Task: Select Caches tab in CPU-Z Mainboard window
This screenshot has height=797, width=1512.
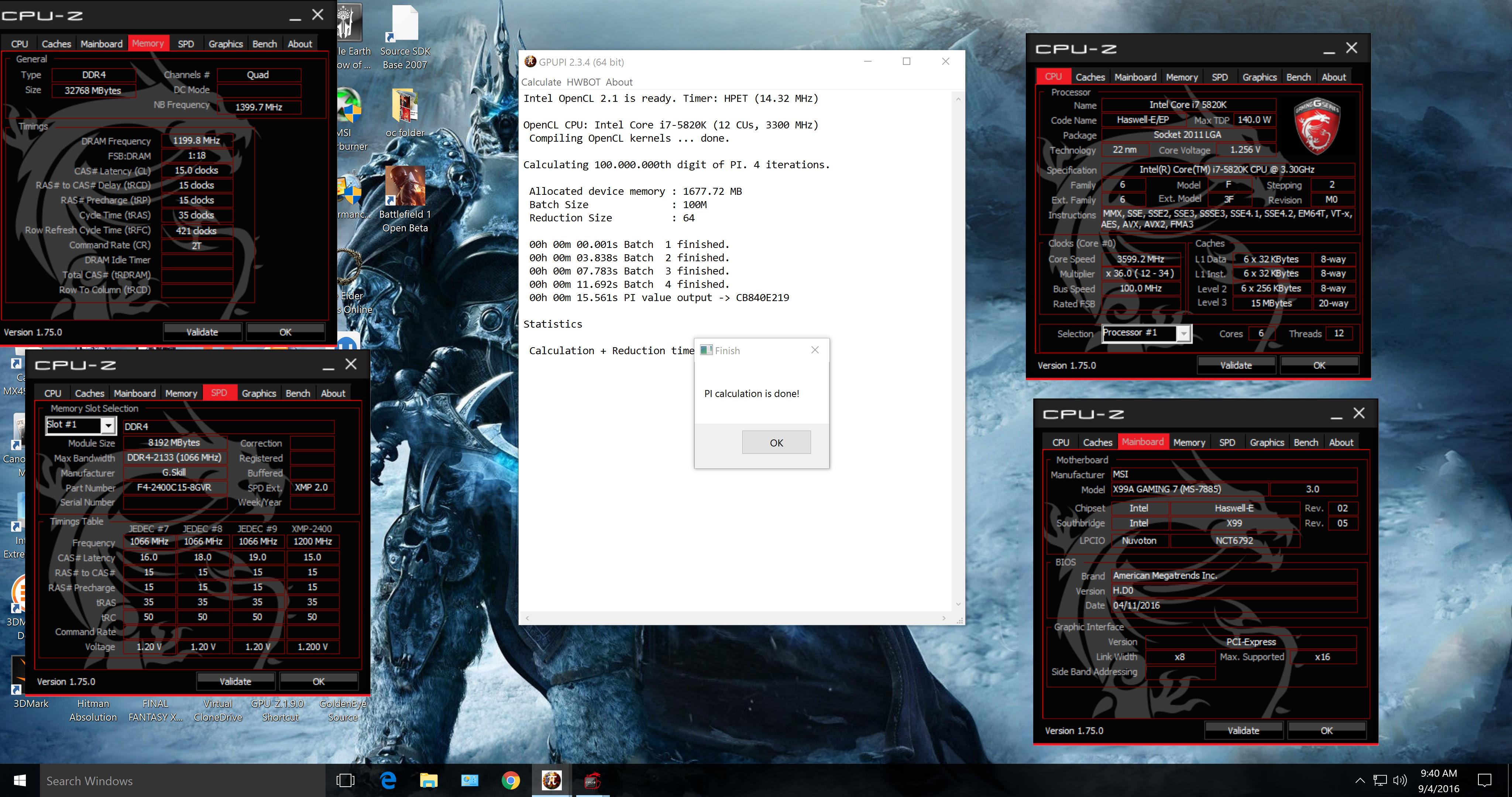Action: (x=1097, y=442)
